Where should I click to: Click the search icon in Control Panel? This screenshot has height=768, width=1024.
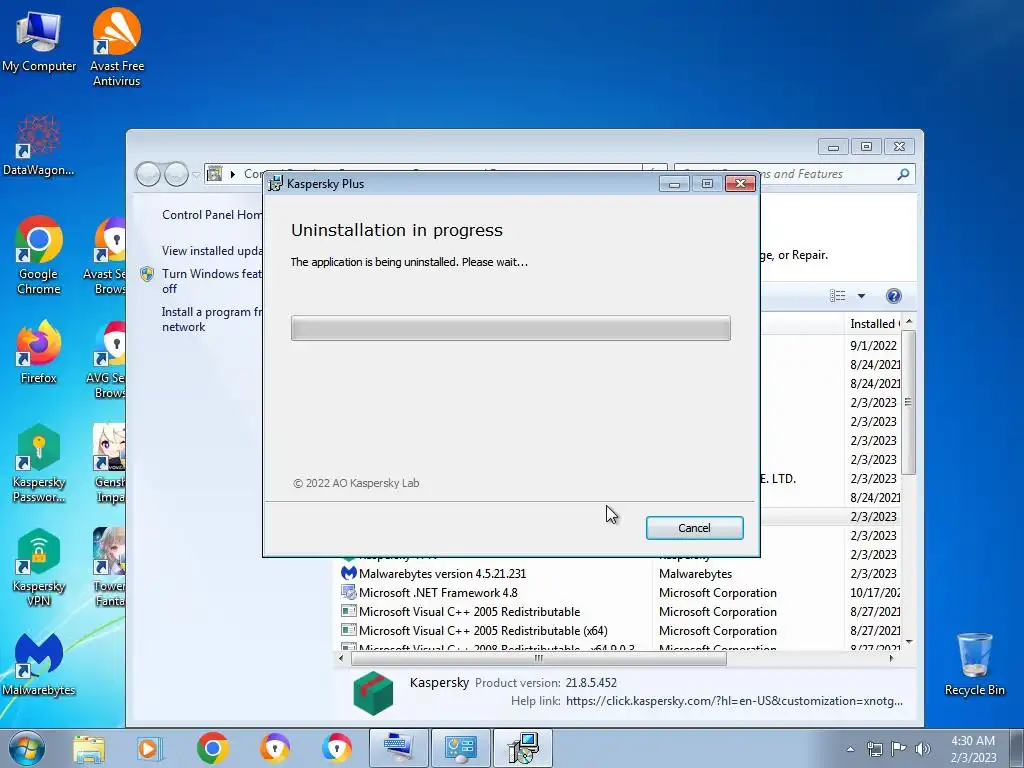click(x=903, y=174)
